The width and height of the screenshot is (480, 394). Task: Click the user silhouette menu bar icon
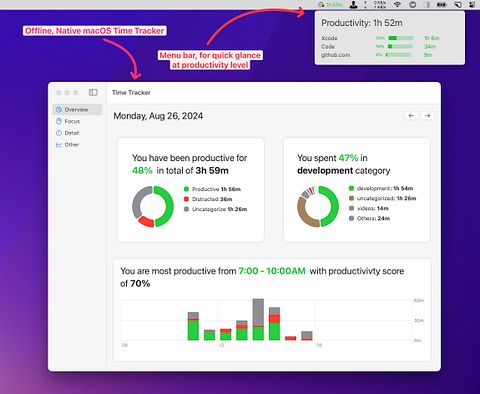pos(354,4)
